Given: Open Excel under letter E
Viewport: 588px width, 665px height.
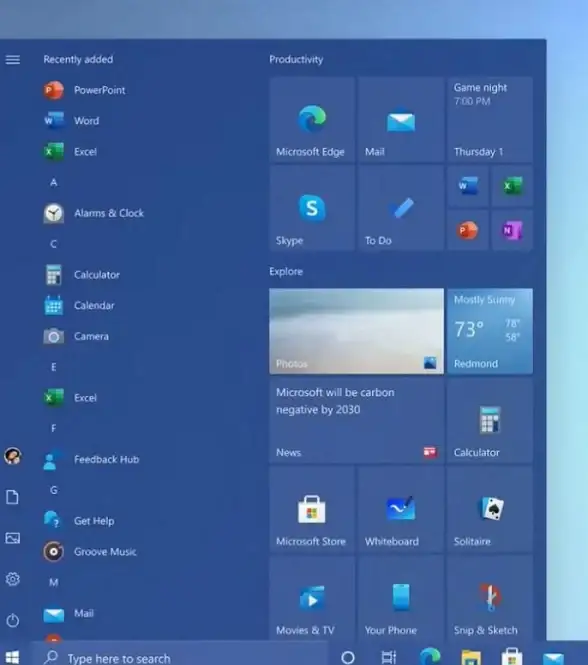Looking at the screenshot, I should 71,398.
